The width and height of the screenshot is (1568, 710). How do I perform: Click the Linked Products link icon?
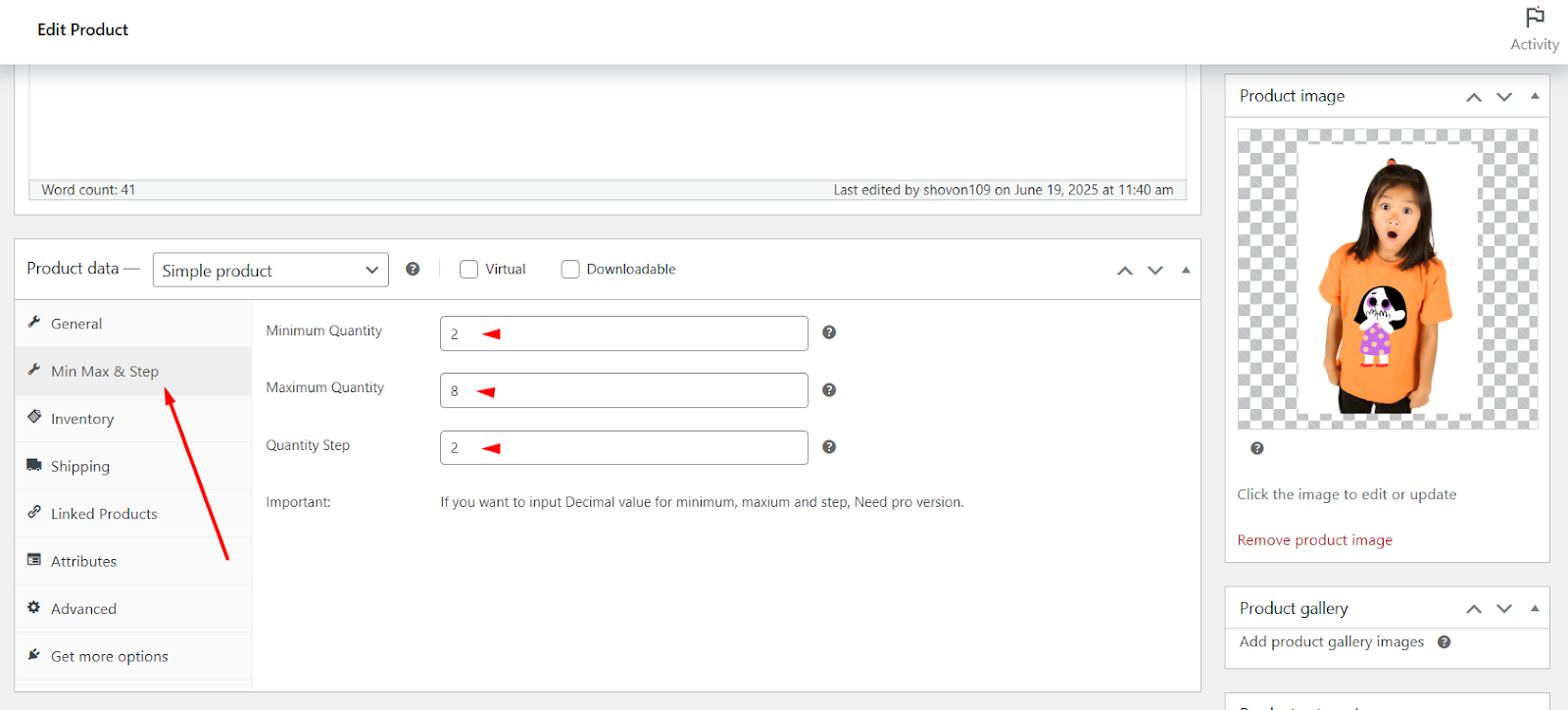pos(34,512)
